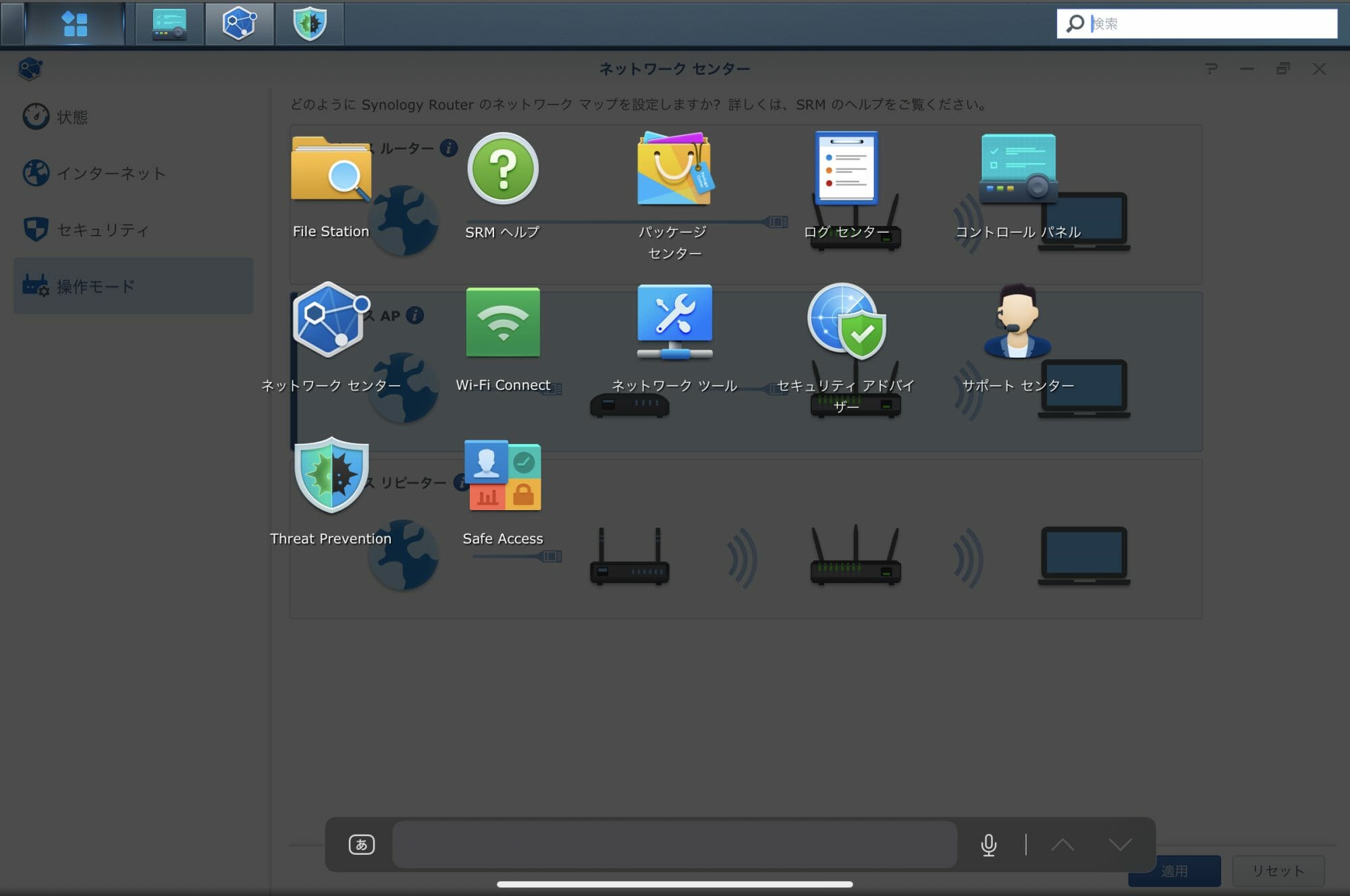Viewport: 1350px width, 896px height.
Task: Open window help question mark
Action: click(x=1212, y=69)
